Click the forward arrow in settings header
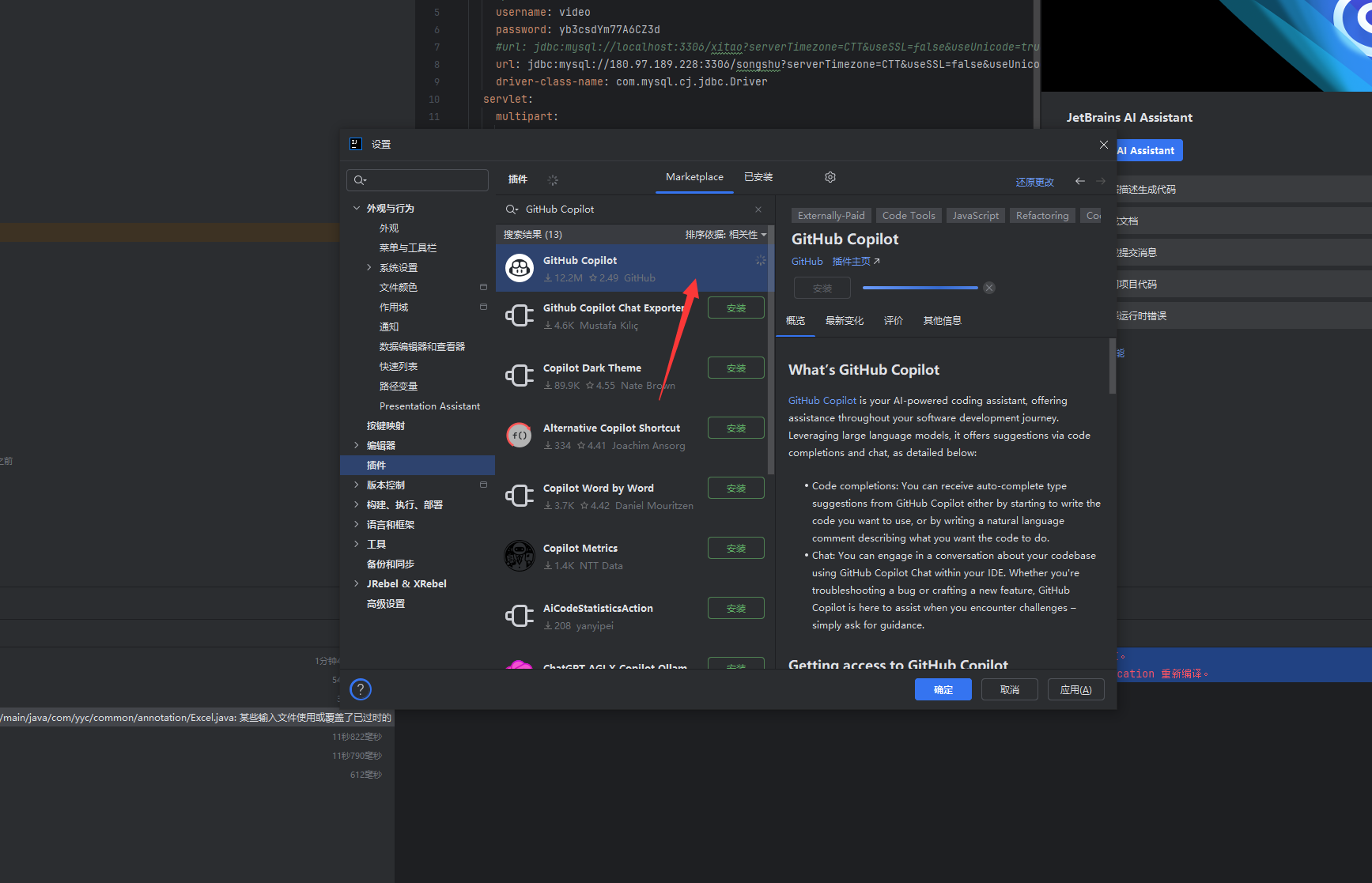Viewport: 1372px width, 883px height. [x=1101, y=181]
